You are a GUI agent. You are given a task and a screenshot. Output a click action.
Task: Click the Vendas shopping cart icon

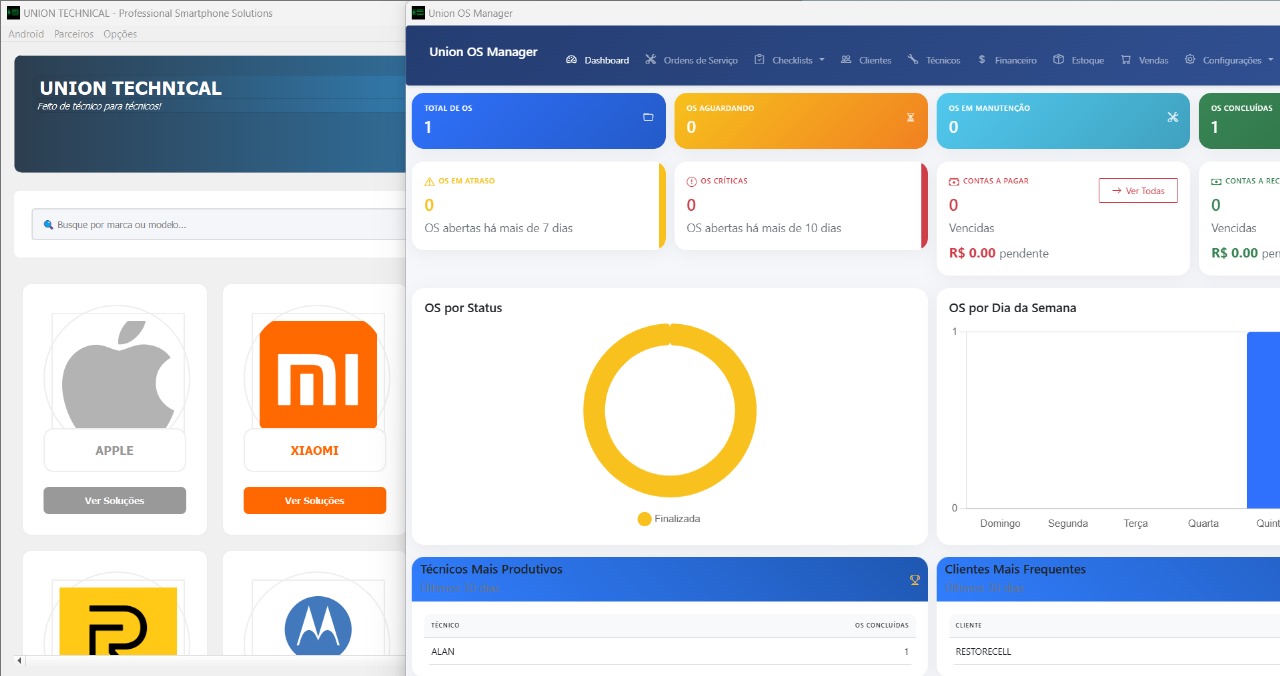click(x=1126, y=60)
